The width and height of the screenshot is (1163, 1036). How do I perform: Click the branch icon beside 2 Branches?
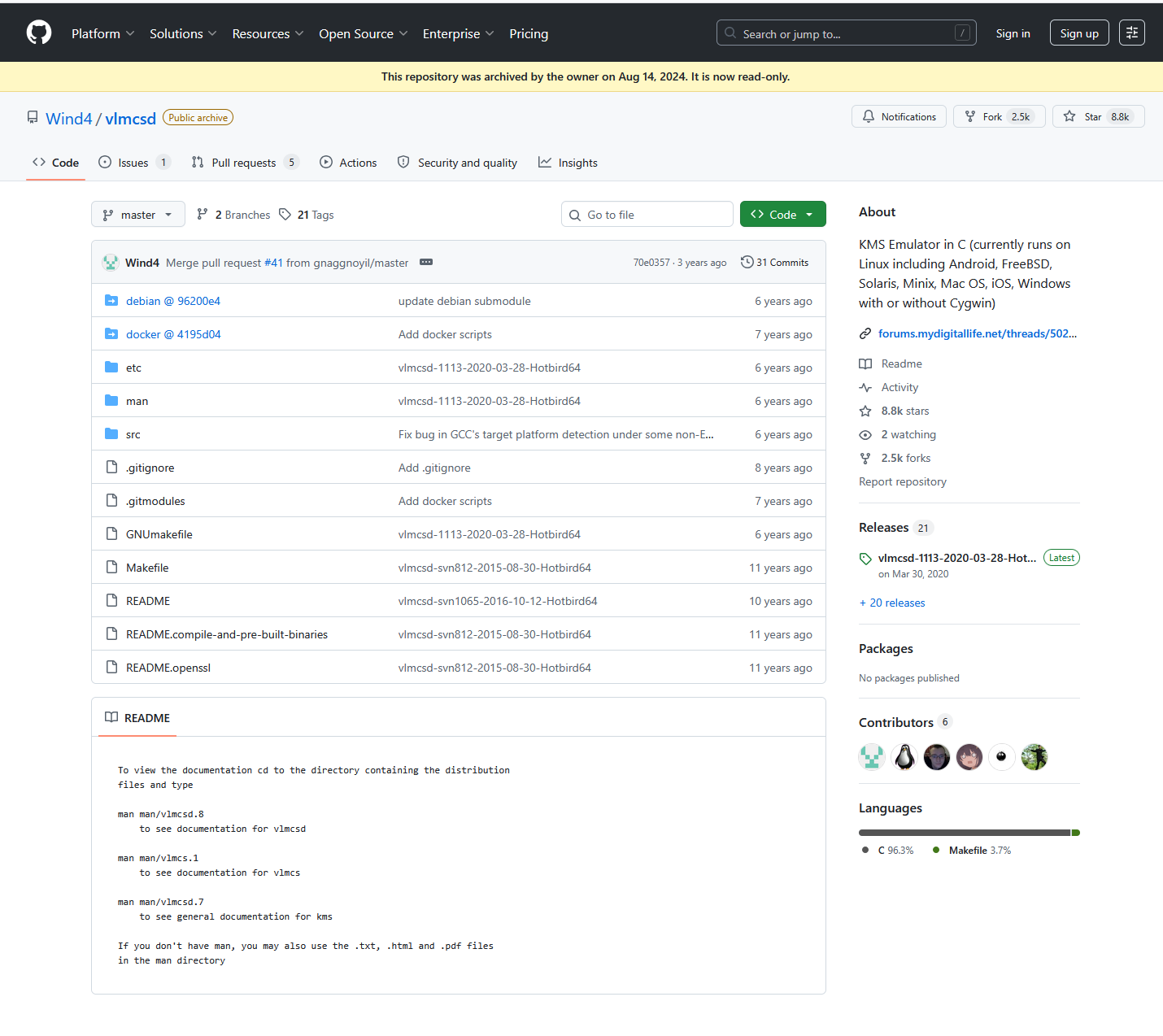point(203,215)
